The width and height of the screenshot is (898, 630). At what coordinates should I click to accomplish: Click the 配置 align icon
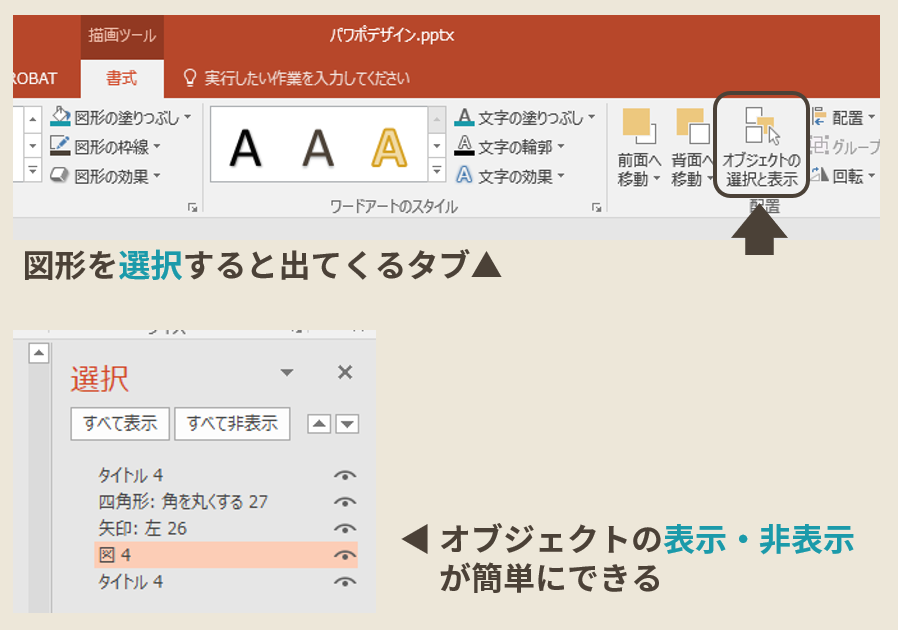coord(819,117)
